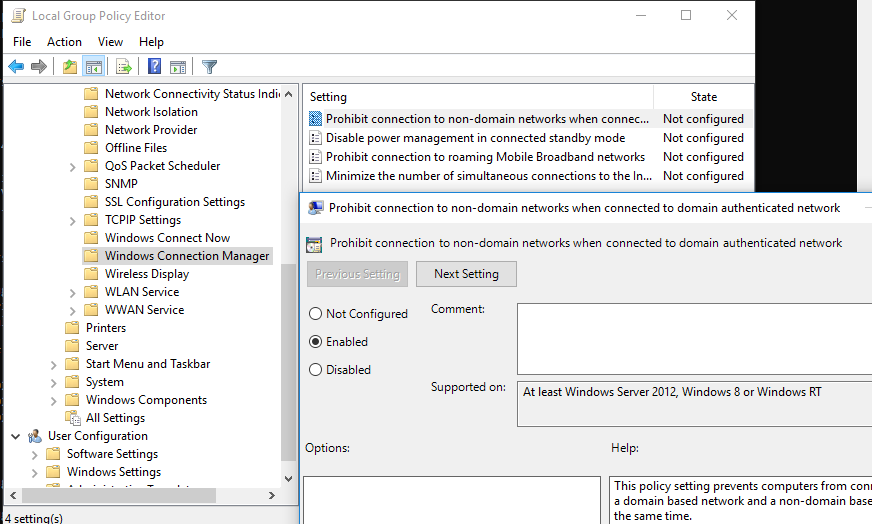
Task: Click the Network Isolation folder icon
Action: click(91, 112)
